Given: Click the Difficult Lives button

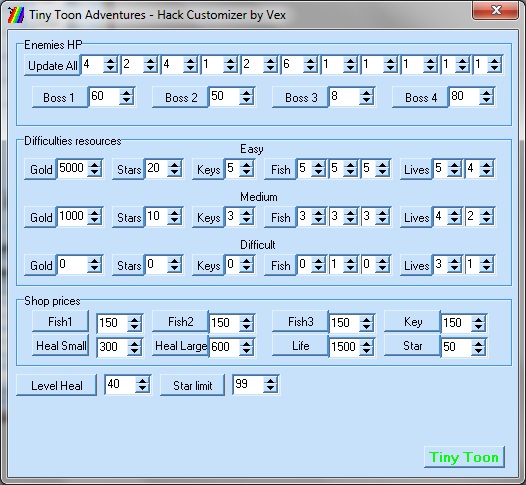Looking at the screenshot, I should [x=416, y=265].
